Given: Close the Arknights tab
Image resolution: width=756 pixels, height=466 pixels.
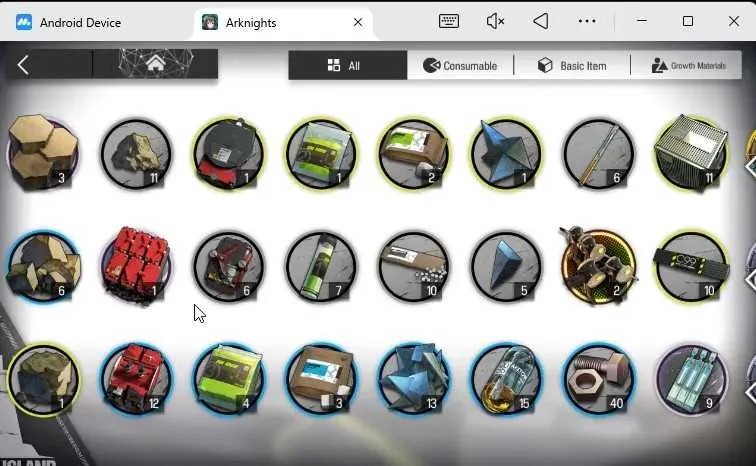Looking at the screenshot, I should click(x=358, y=22).
